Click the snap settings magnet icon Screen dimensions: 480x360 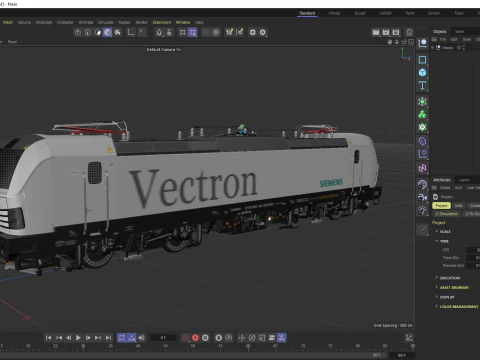coord(159,32)
